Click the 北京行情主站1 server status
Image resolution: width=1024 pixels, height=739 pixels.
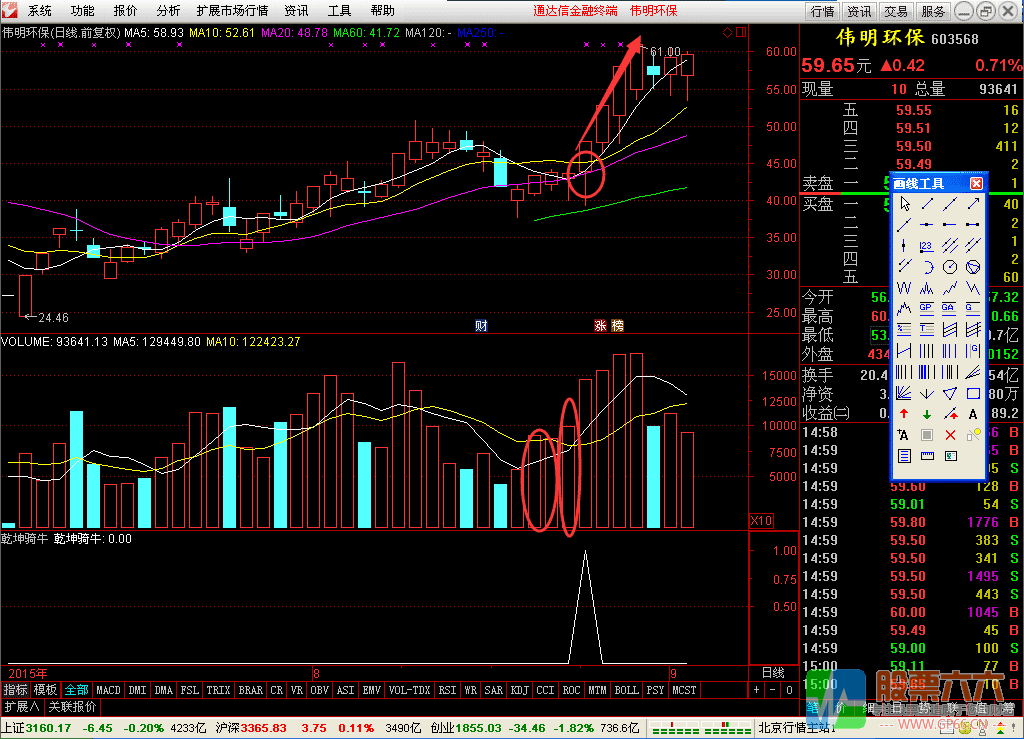797,728
